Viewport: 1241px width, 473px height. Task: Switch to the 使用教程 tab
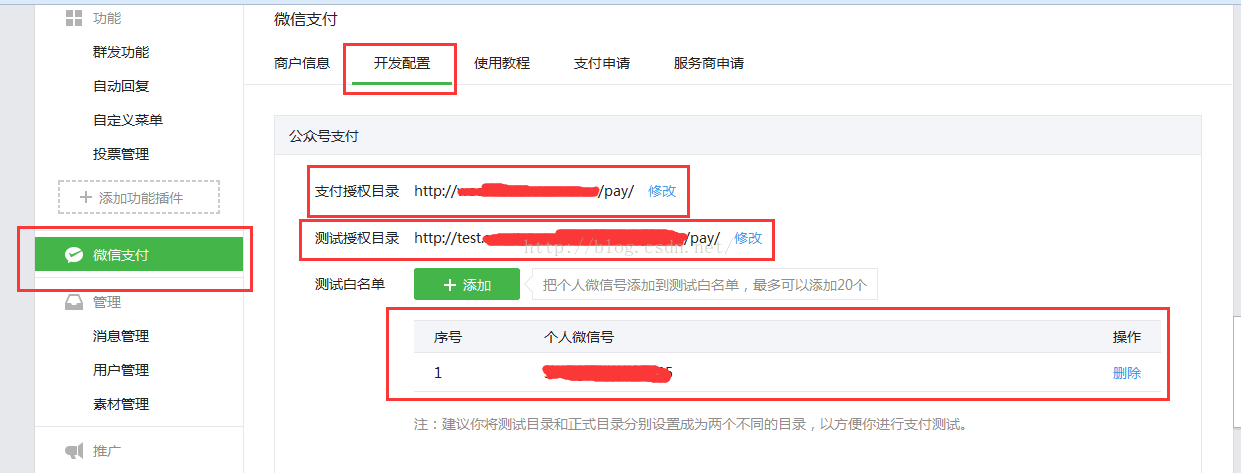coord(502,63)
